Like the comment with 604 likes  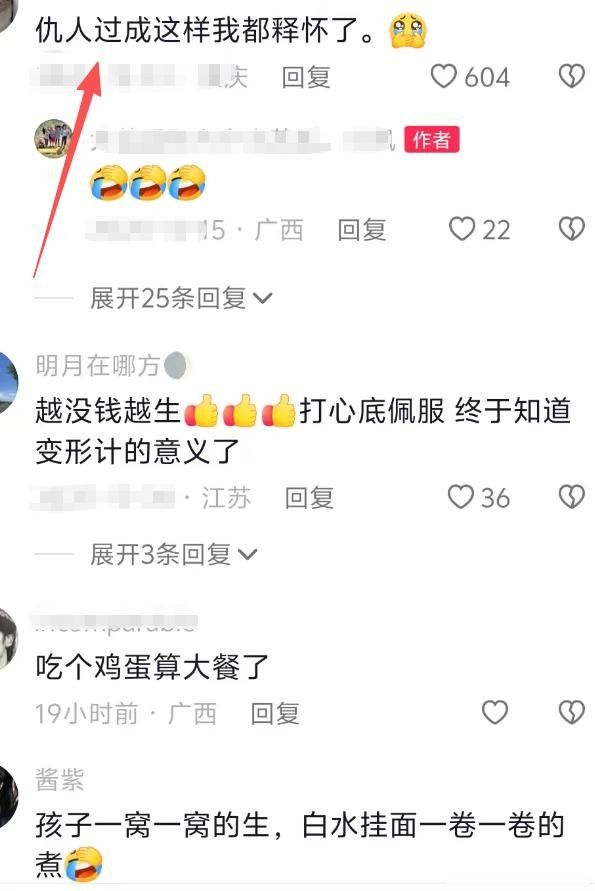tap(443, 77)
